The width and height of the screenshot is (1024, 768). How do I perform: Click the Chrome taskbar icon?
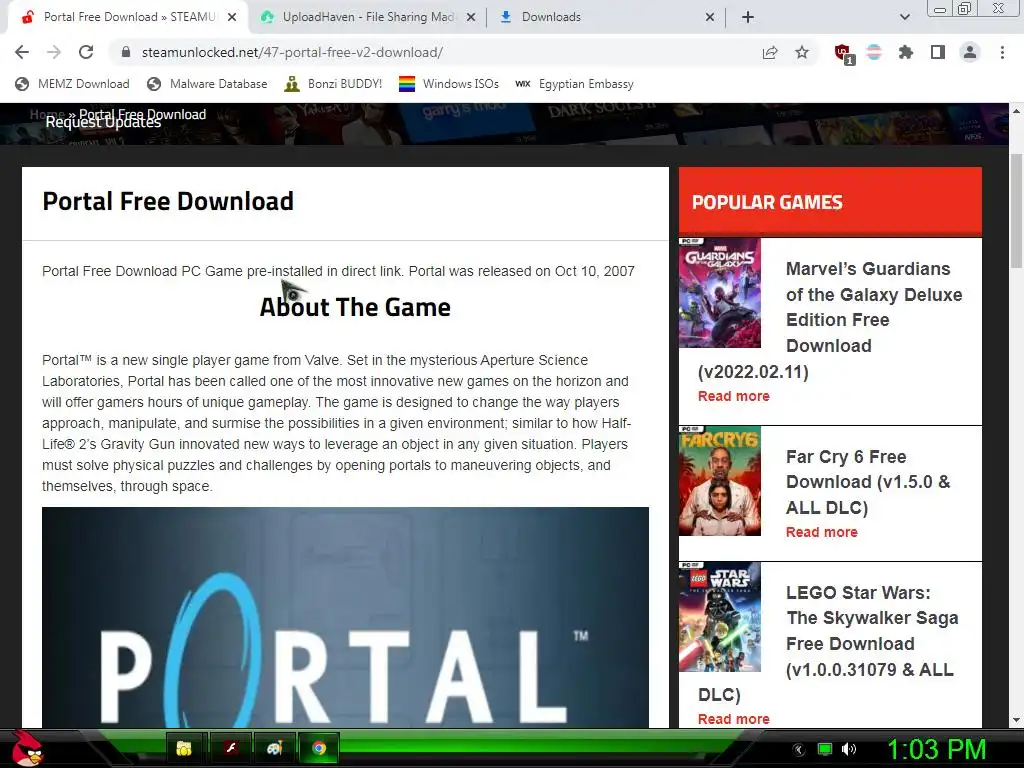pyautogui.click(x=319, y=748)
